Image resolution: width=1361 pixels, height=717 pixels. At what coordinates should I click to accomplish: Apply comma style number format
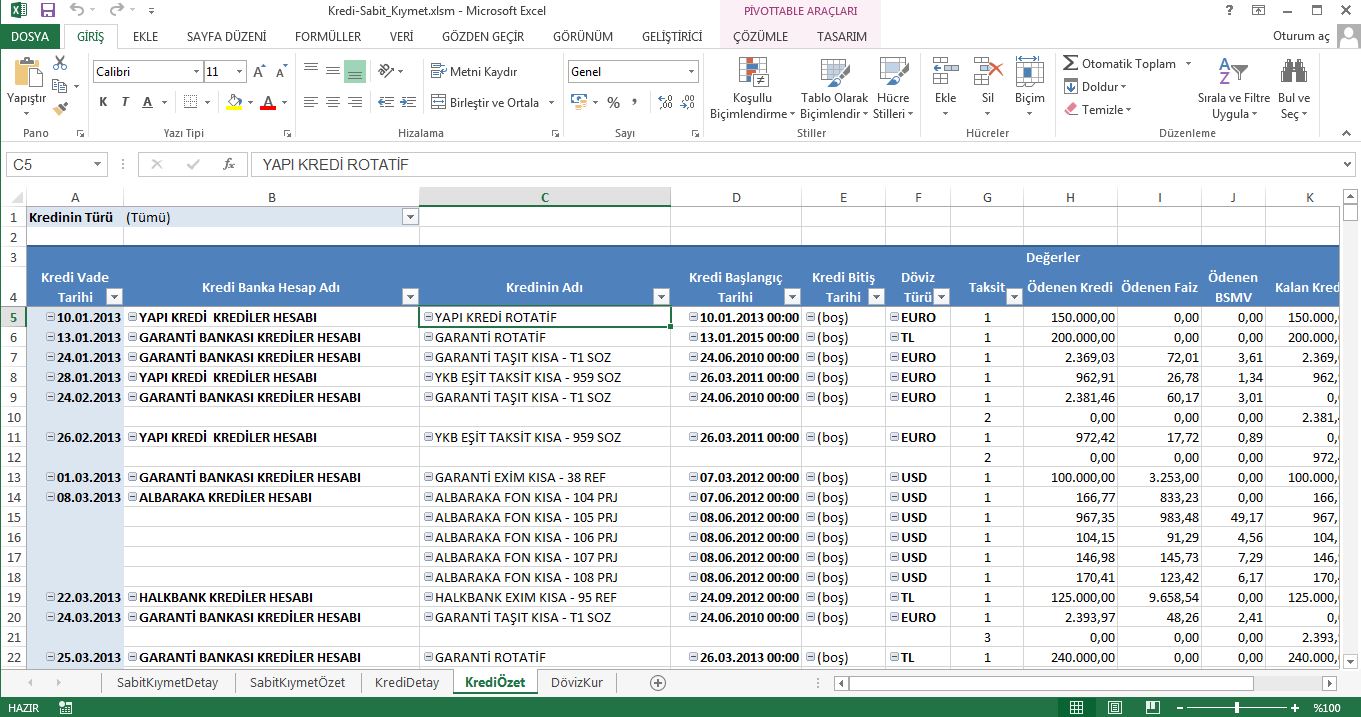click(x=635, y=102)
